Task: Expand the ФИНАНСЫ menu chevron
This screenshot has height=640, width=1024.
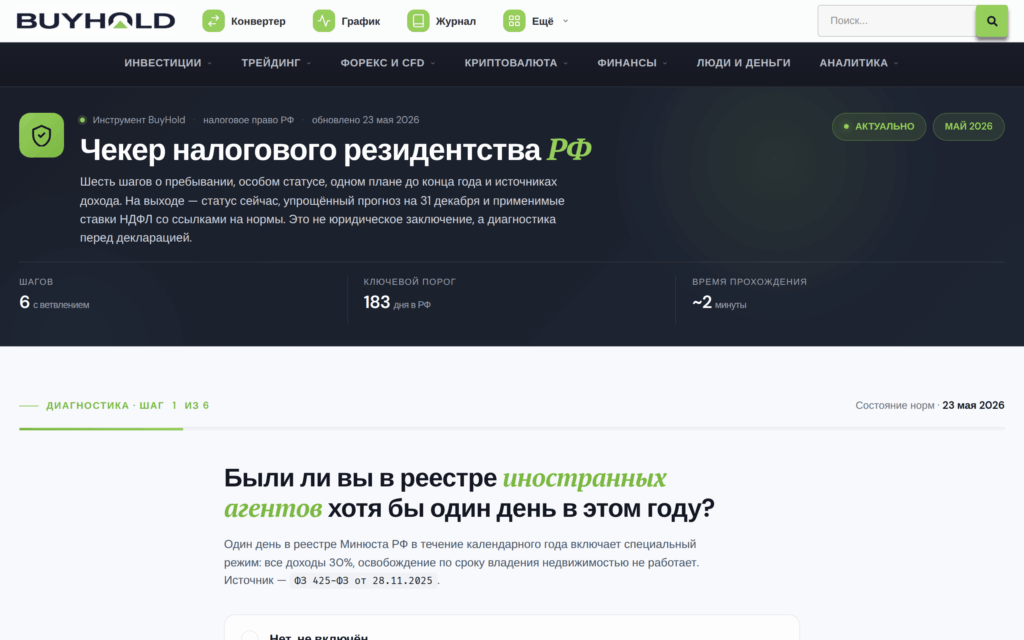Action: click(665, 63)
